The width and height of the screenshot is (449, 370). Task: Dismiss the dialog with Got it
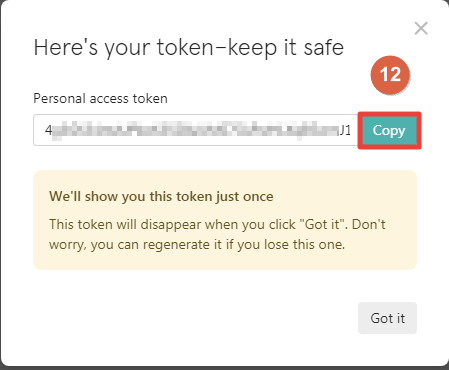[x=387, y=318]
